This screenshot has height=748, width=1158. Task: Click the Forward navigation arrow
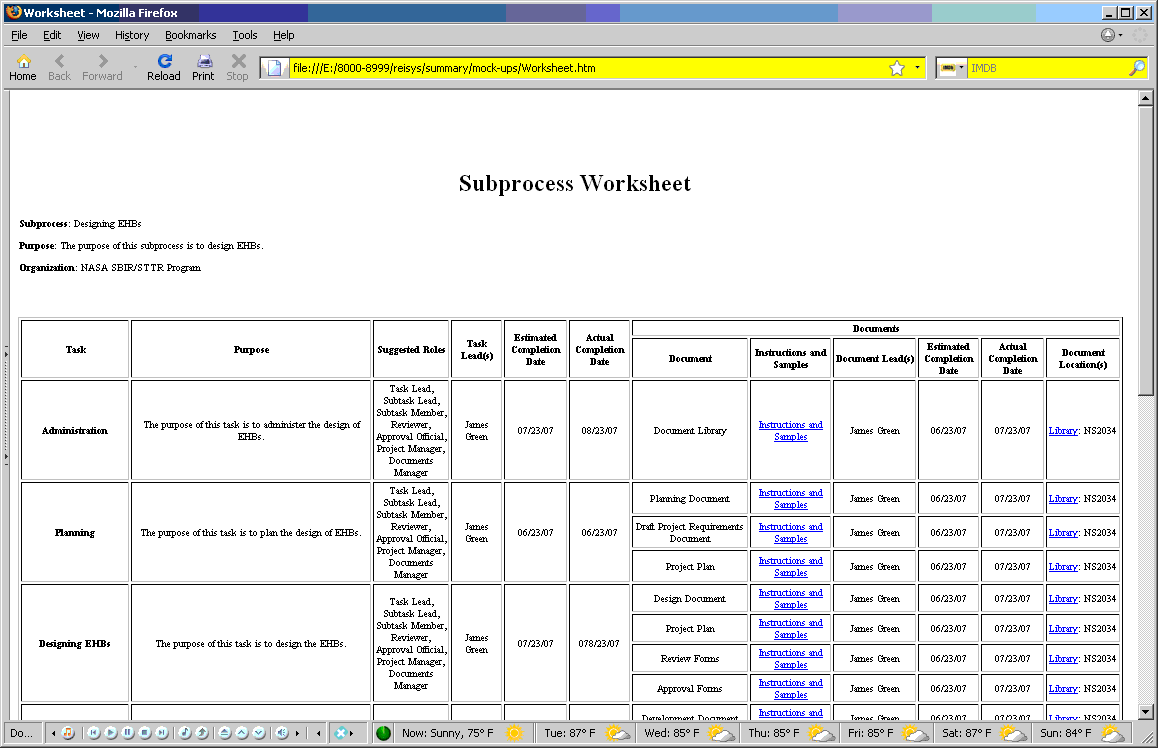(x=103, y=68)
